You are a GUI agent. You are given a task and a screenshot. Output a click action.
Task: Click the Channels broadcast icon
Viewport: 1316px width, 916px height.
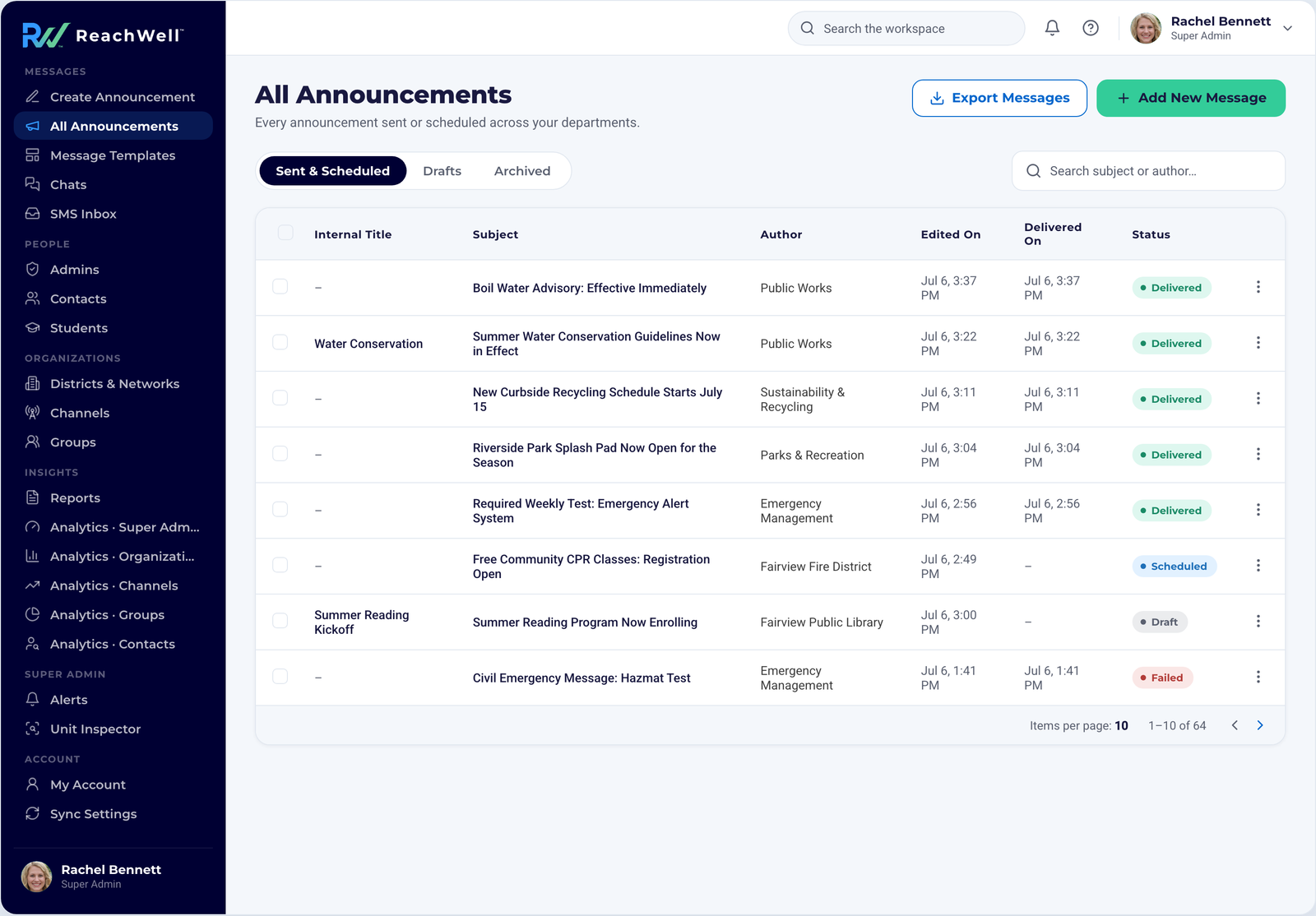click(33, 413)
